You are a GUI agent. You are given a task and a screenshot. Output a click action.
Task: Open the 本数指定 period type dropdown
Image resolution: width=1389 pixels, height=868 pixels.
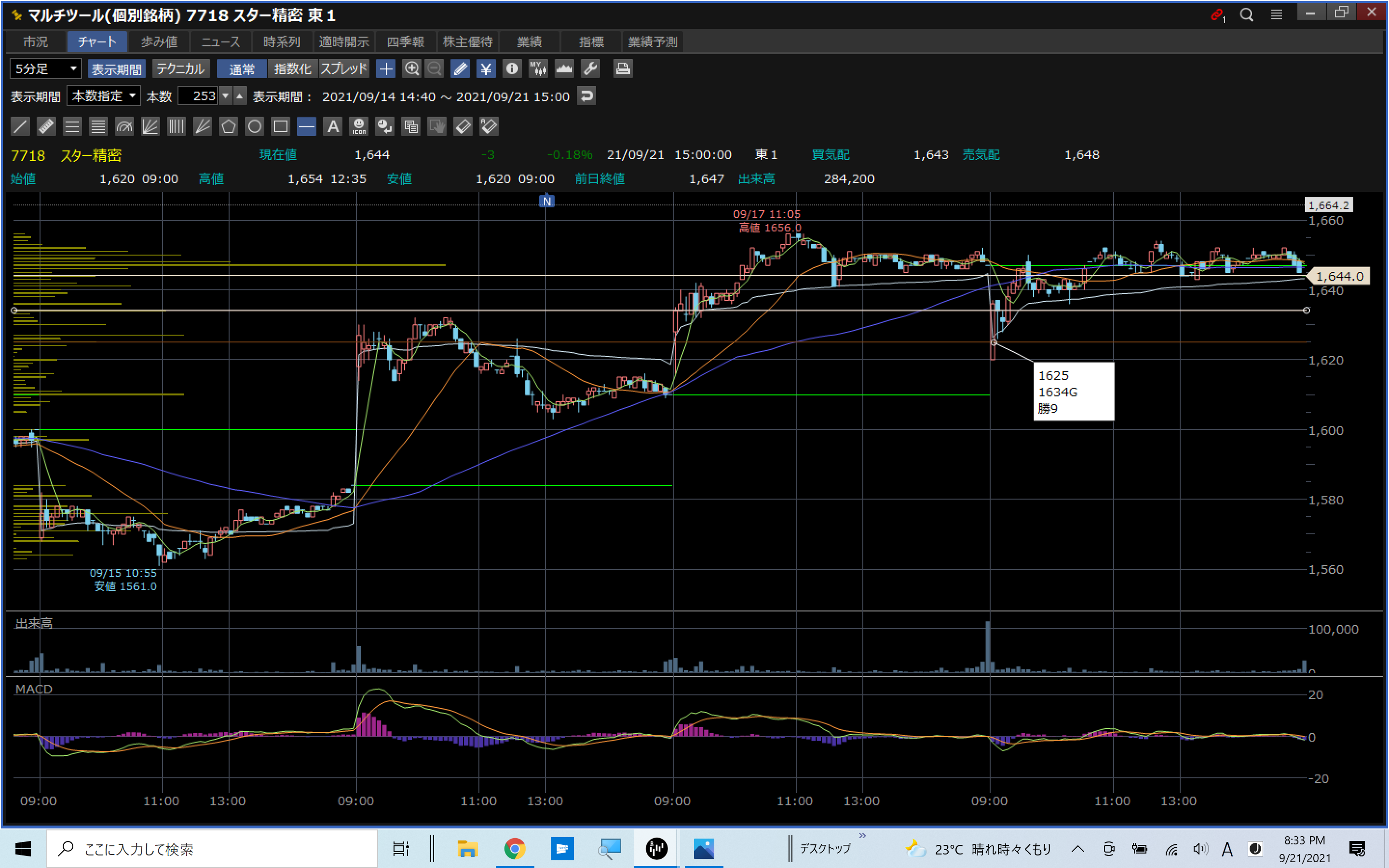(103, 96)
